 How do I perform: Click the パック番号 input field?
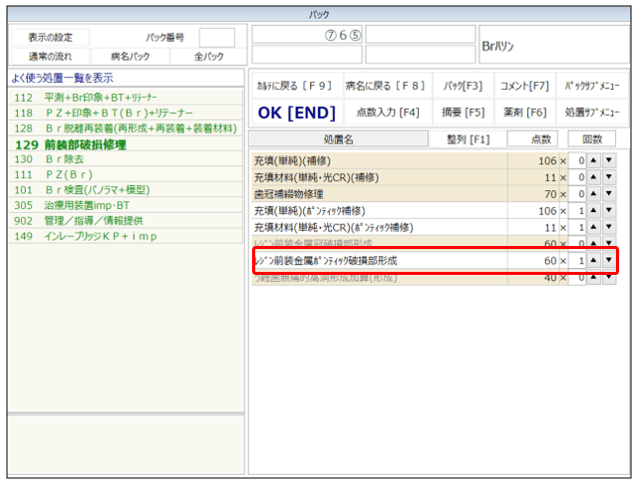pyautogui.click(x=216, y=38)
